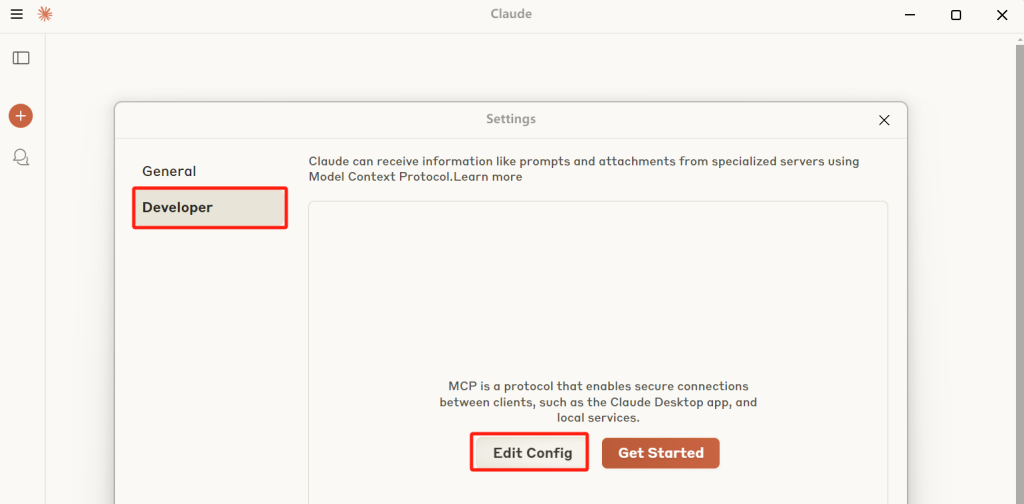The image size is (1024, 504).
Task: Close the Settings dialog
Action: [x=884, y=120]
